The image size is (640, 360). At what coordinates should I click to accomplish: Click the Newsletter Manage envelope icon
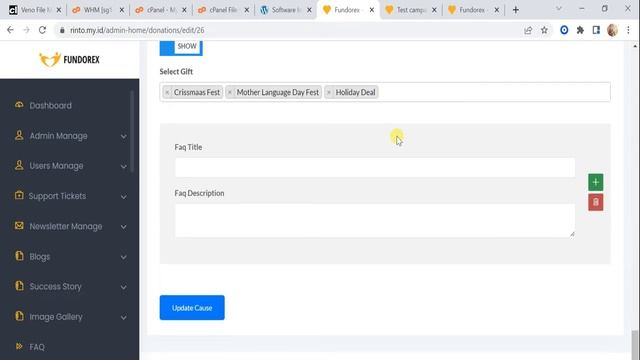(x=19, y=226)
